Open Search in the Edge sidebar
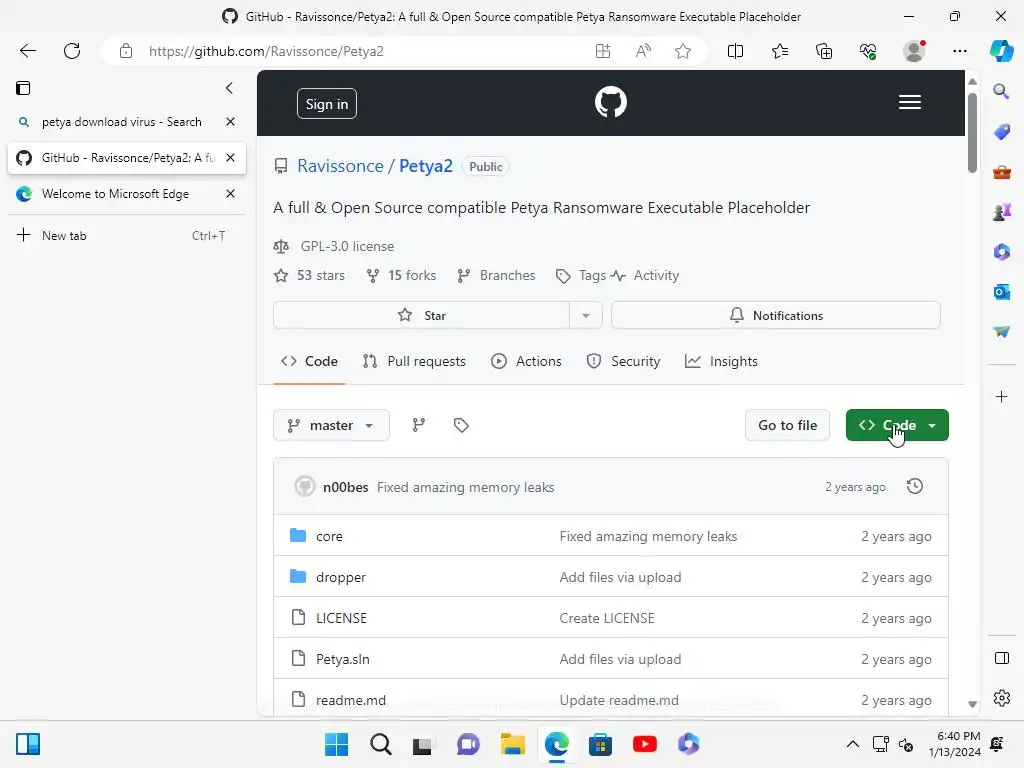This screenshot has width=1024, height=768. pos(1001,91)
